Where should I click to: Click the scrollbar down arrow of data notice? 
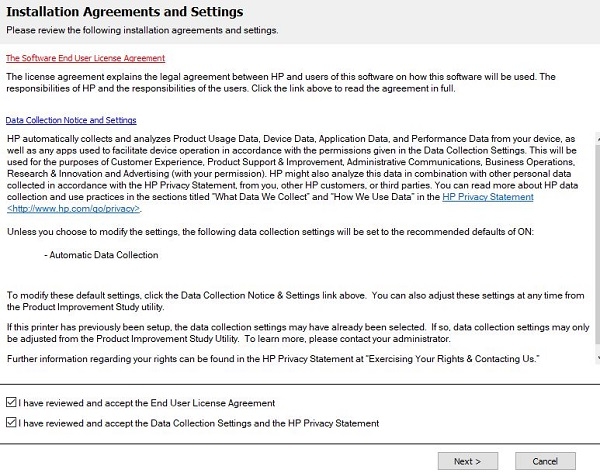coord(598,358)
